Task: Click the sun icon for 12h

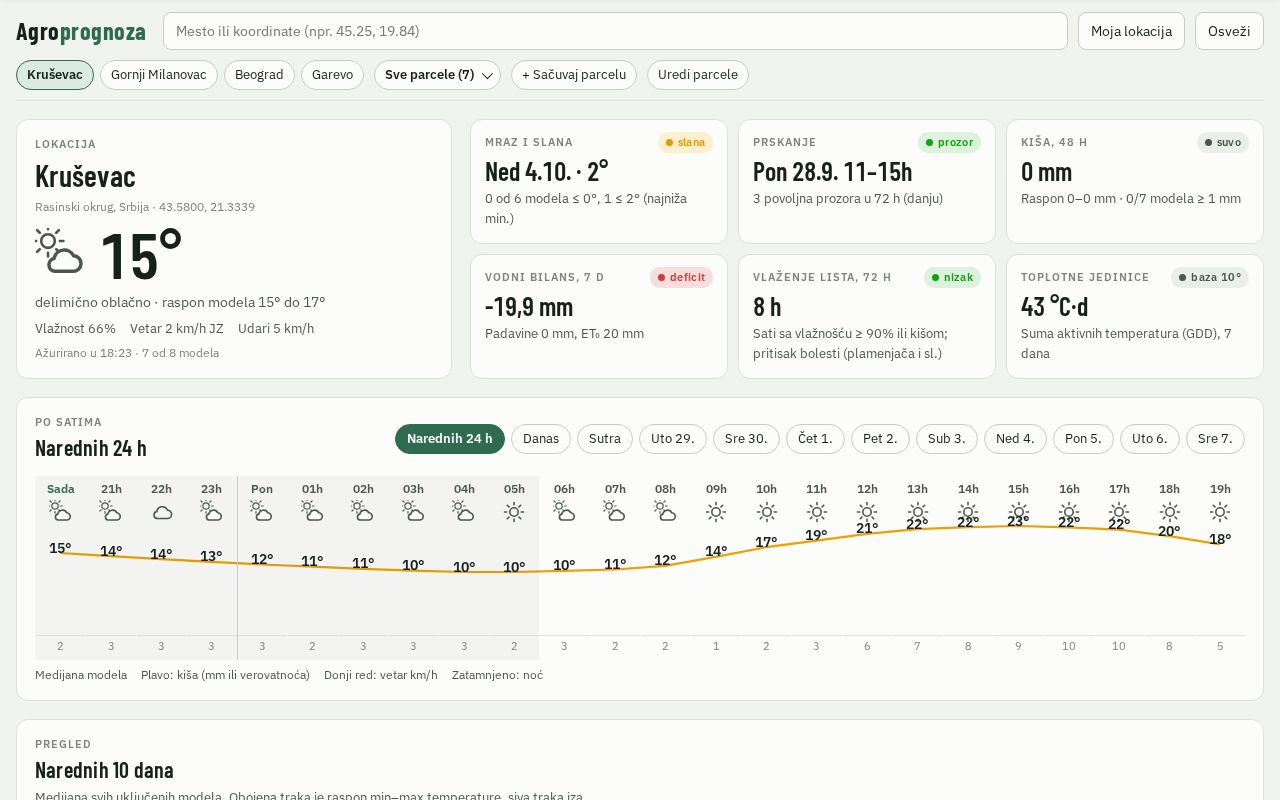Action: pos(867,512)
